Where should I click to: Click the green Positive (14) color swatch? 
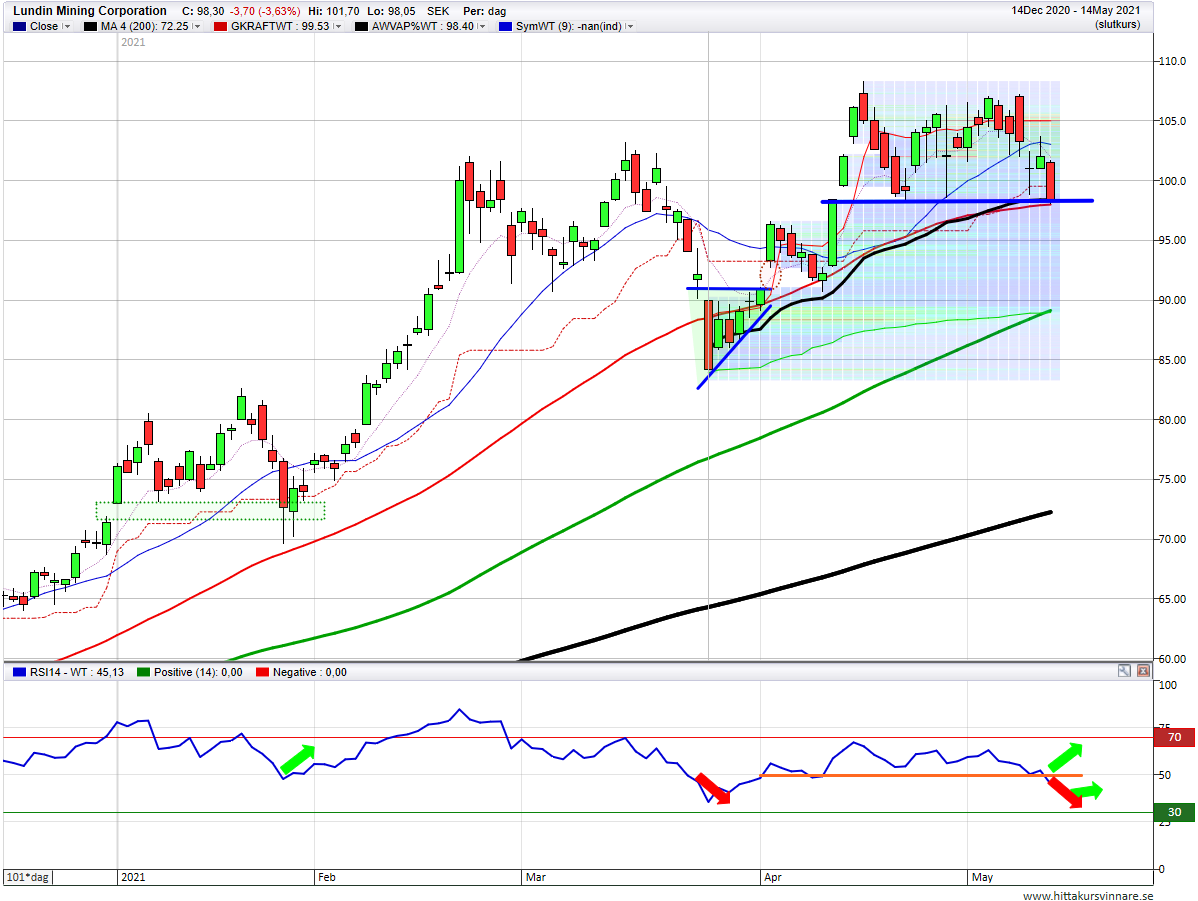tap(144, 673)
